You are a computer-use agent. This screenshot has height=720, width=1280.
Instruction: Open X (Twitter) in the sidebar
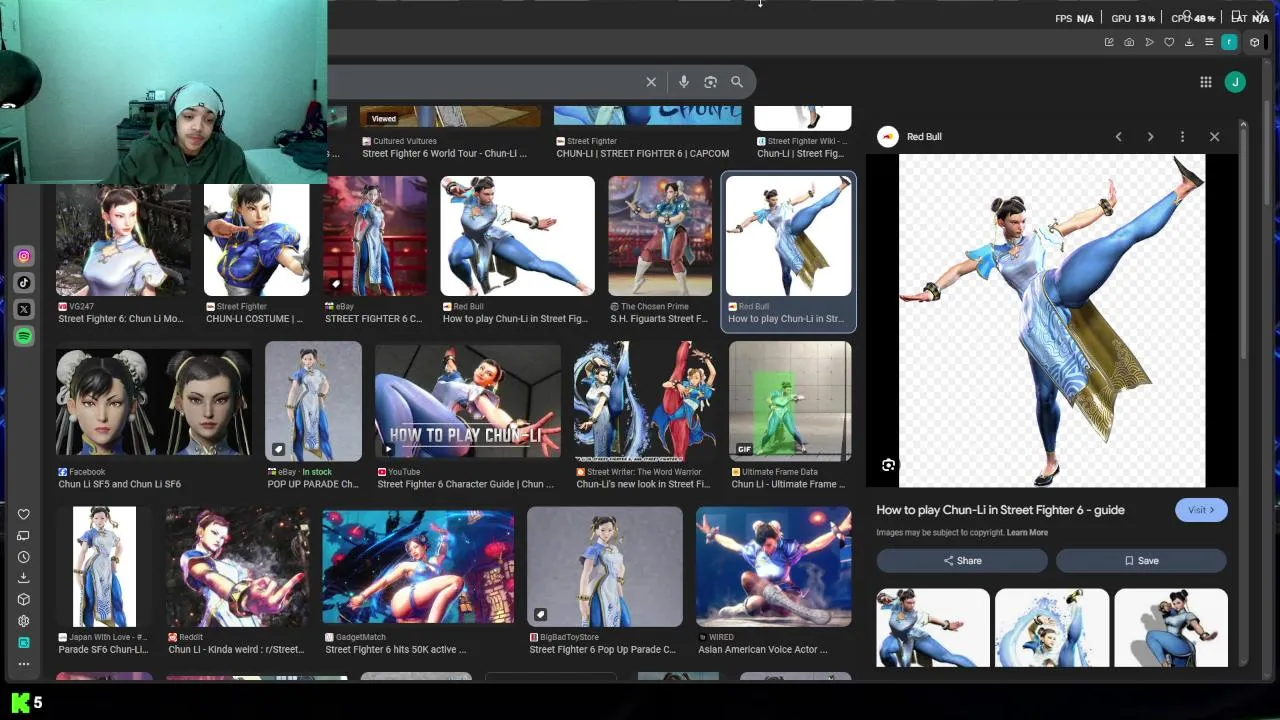(24, 310)
